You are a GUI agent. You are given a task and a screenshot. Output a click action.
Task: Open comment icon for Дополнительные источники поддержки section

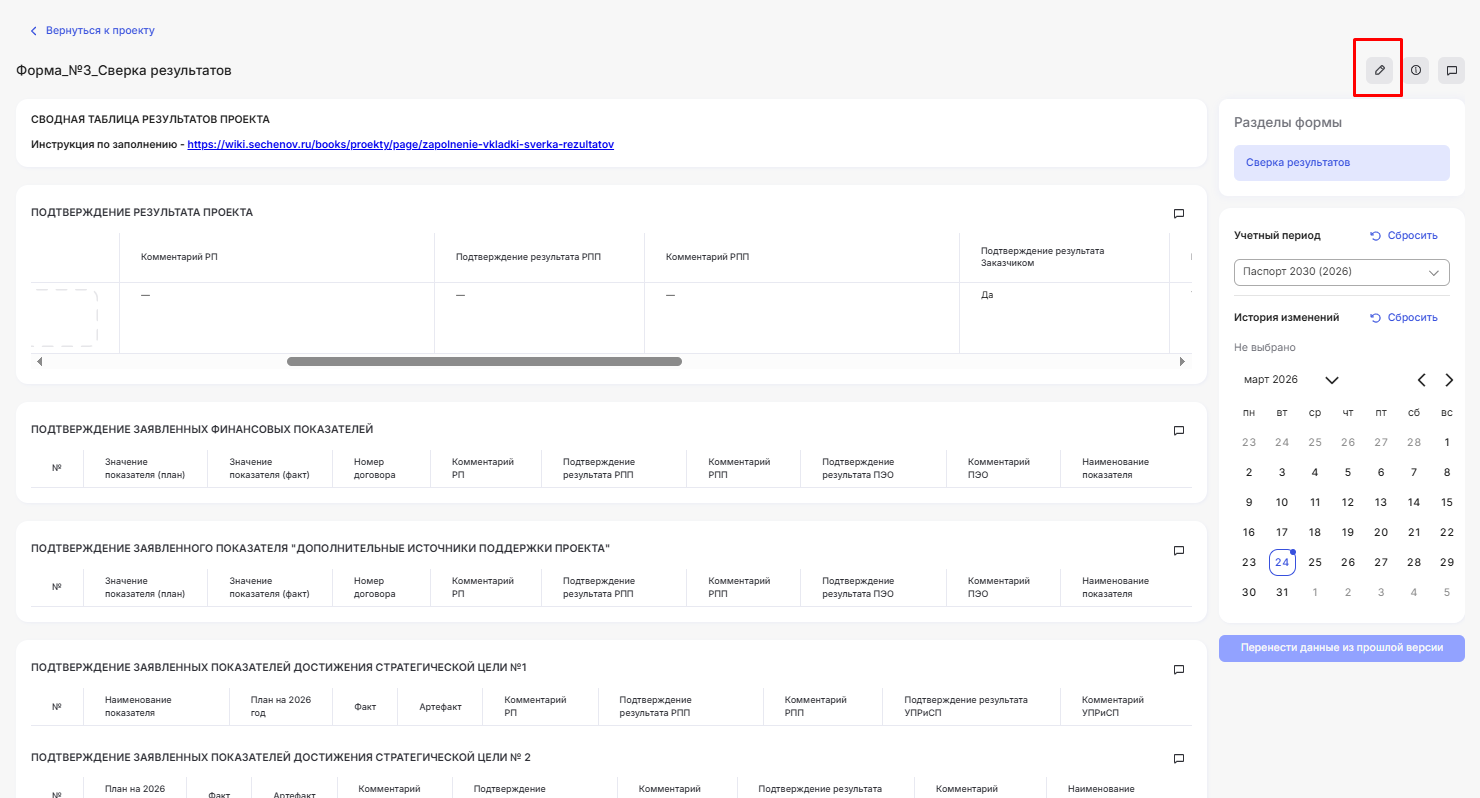[x=1178, y=550]
